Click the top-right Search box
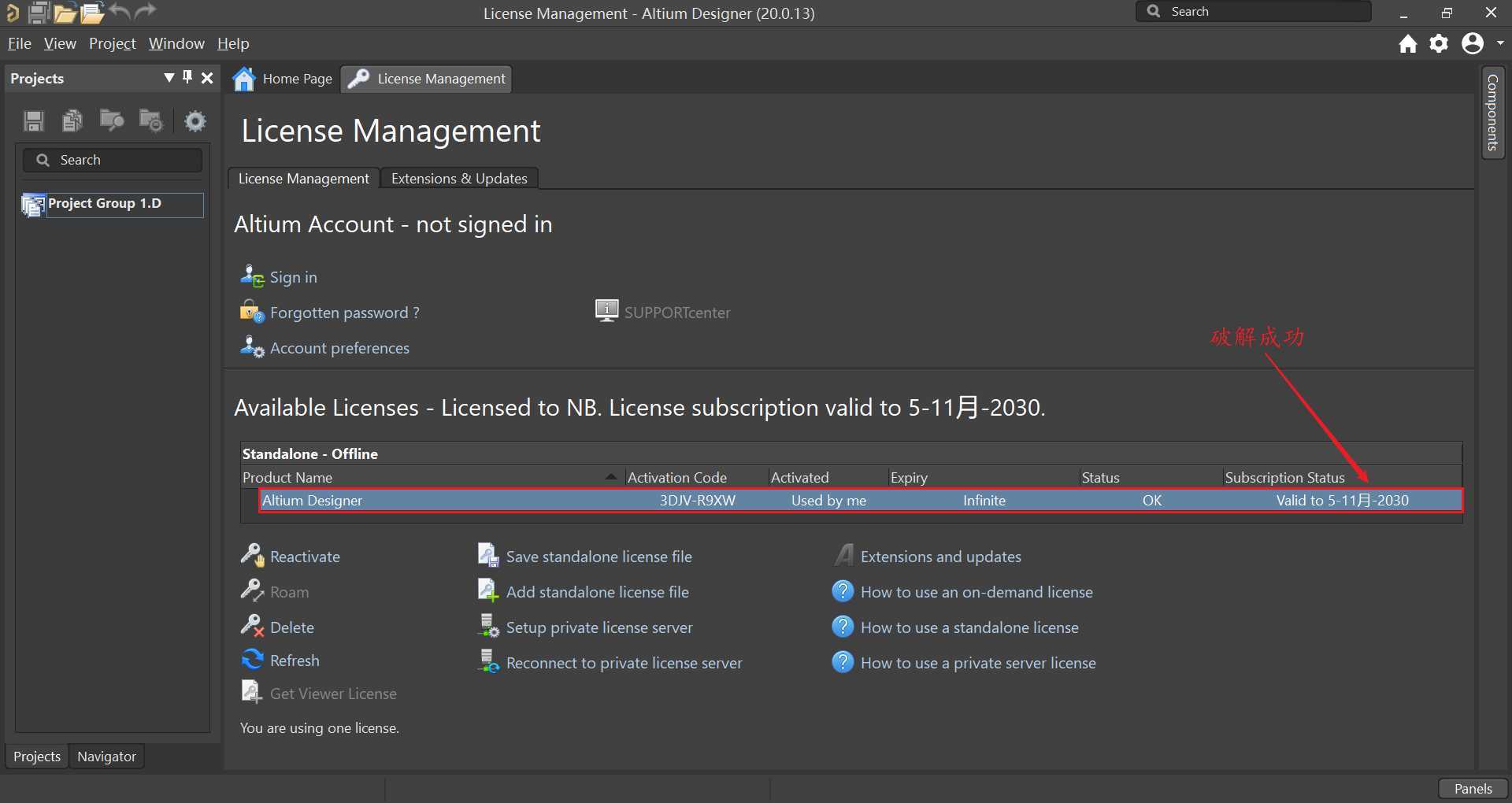The width and height of the screenshot is (1512, 803). 1254,12
